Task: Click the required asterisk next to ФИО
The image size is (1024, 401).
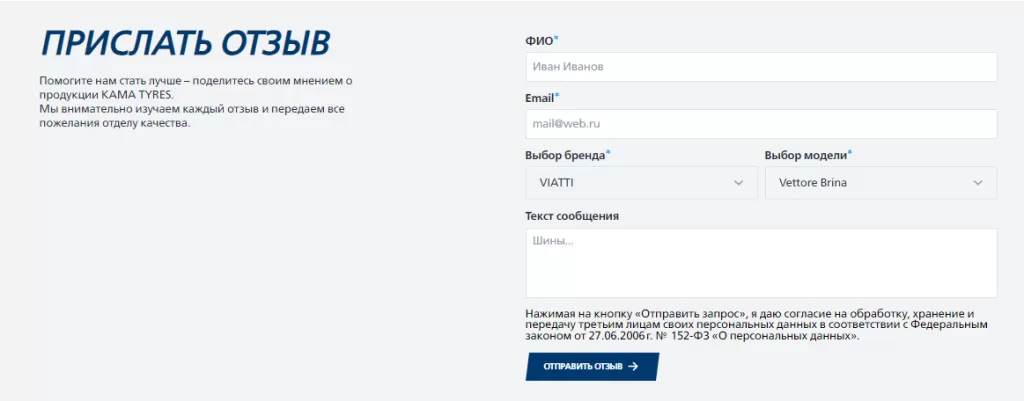Action: point(557,39)
